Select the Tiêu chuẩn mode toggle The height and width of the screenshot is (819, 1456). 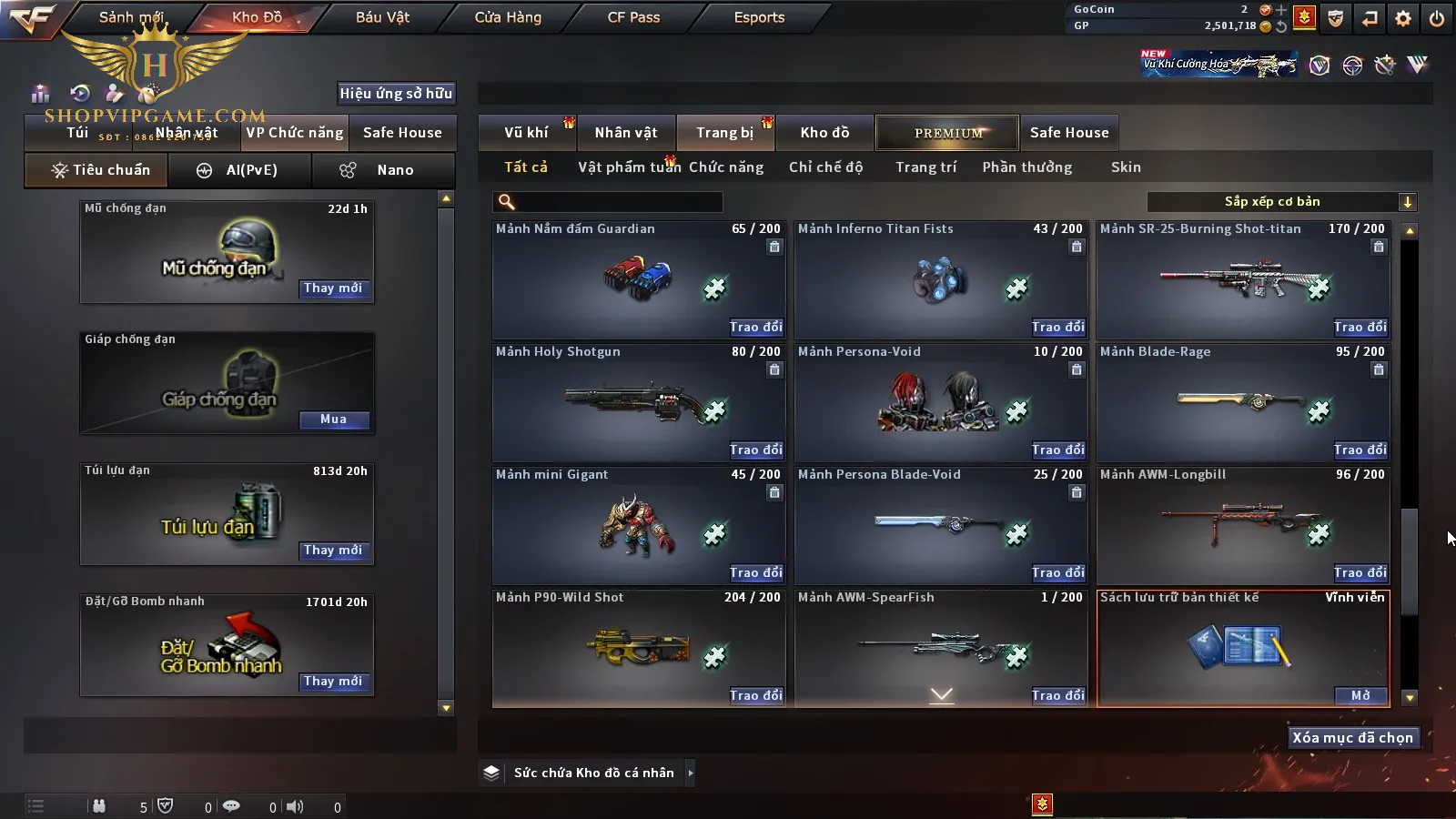(x=96, y=170)
